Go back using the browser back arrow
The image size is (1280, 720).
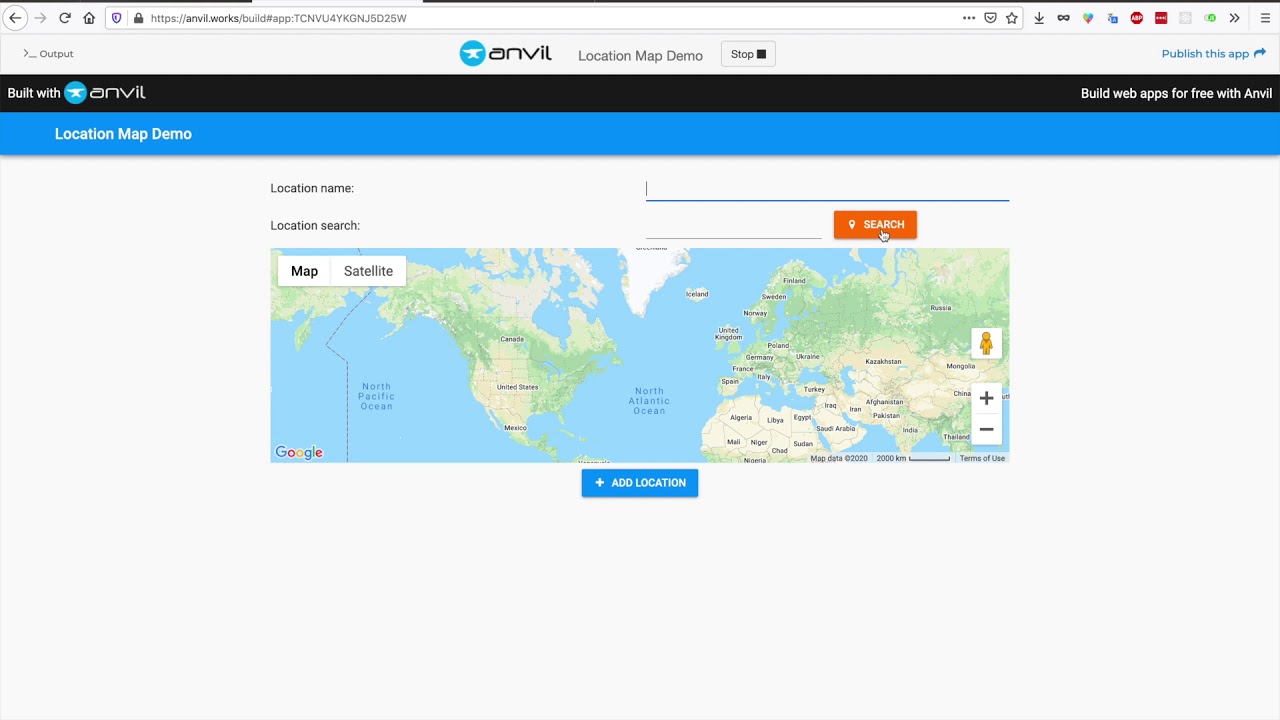15,18
